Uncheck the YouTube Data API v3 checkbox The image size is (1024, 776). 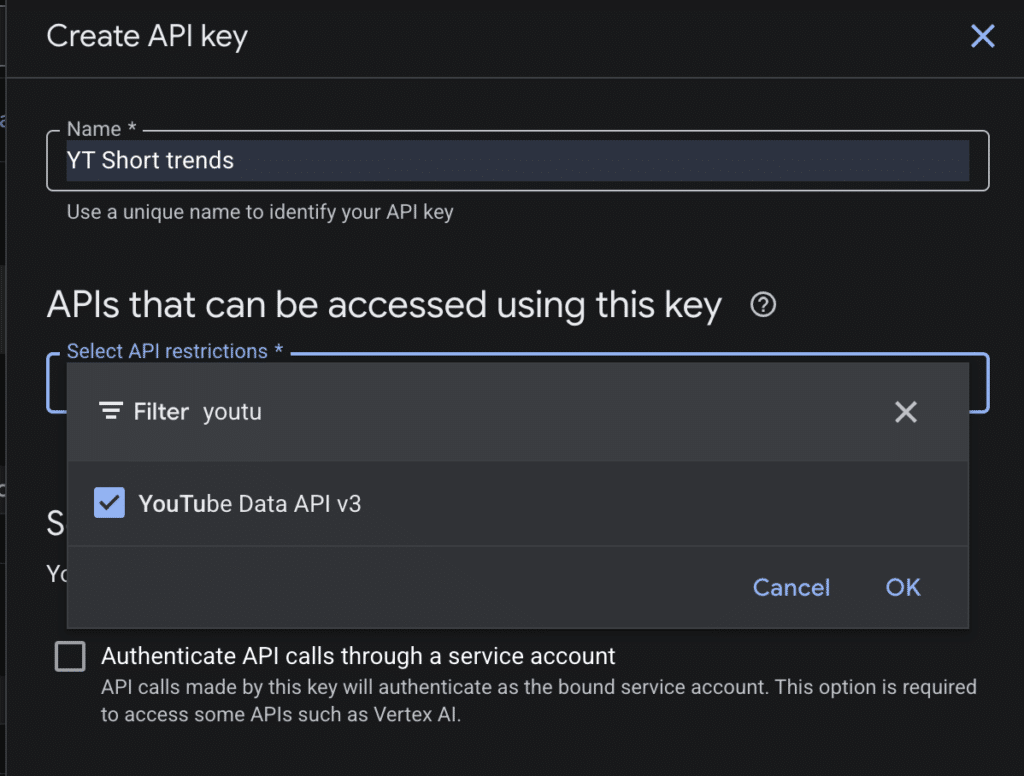109,503
